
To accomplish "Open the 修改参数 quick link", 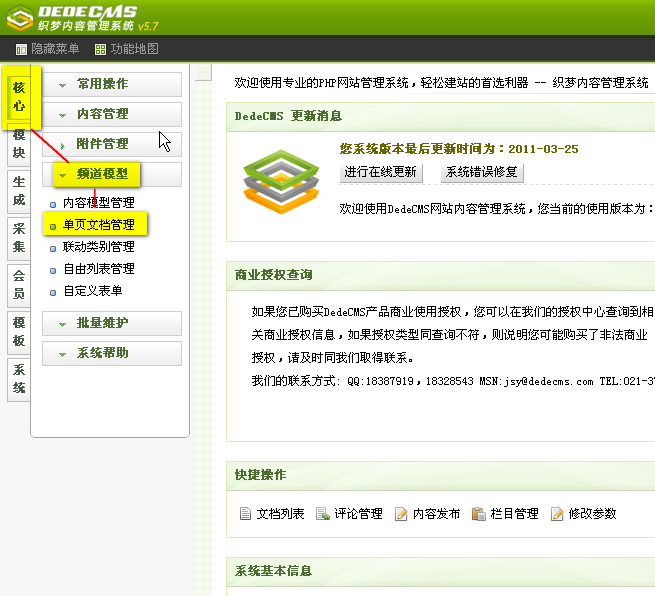I will 592,514.
